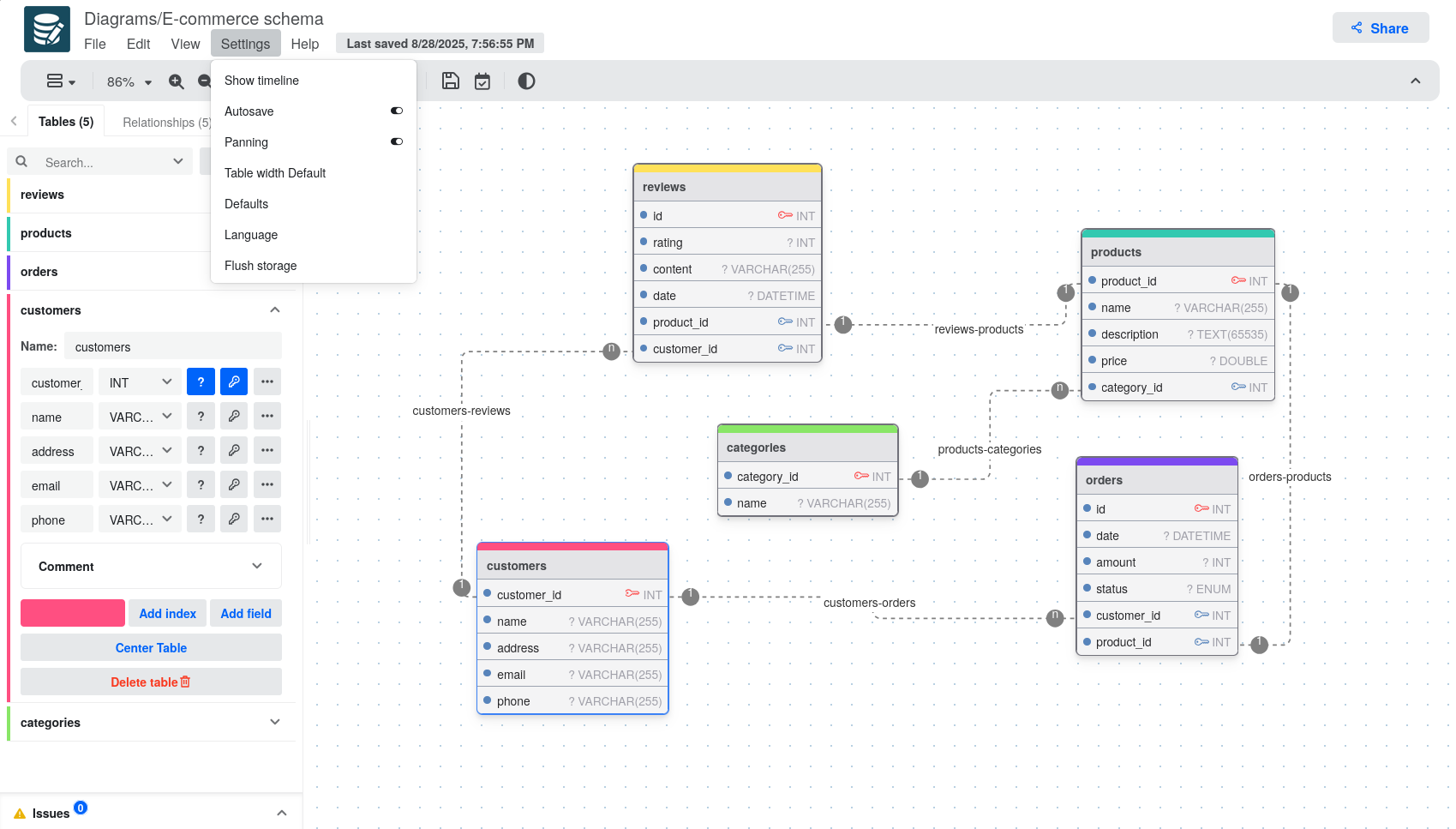Click the pink table color swatch
1456x829 pixels.
click(x=73, y=614)
